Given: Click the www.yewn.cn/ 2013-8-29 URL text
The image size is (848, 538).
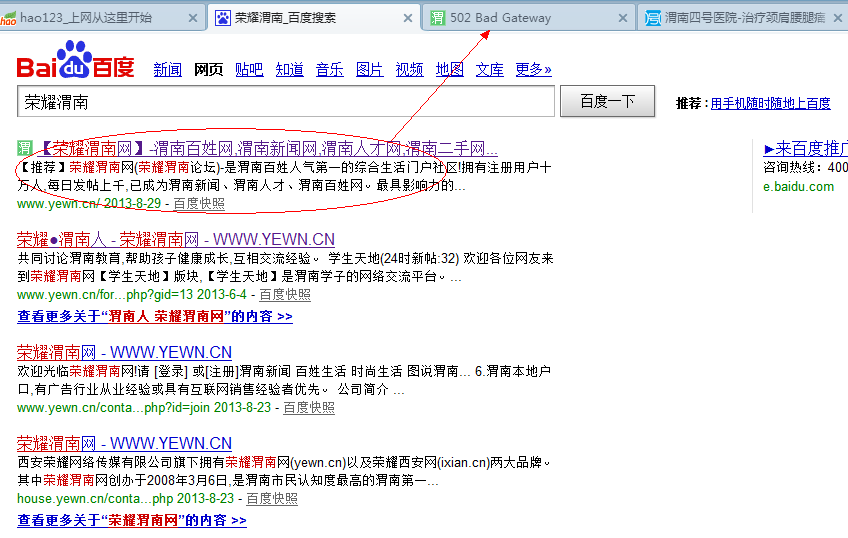Looking at the screenshot, I should coord(89,203).
